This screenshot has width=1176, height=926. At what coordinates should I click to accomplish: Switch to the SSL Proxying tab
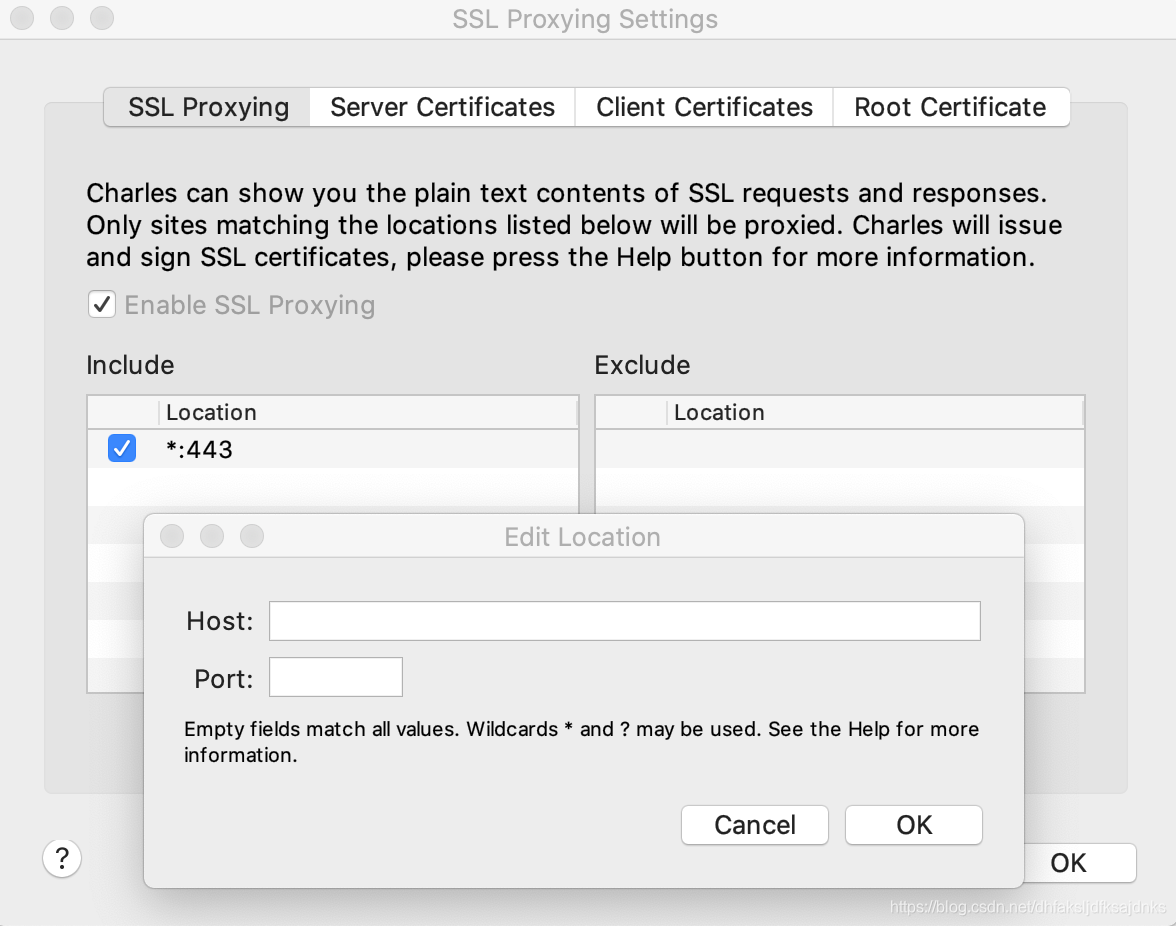tap(208, 107)
